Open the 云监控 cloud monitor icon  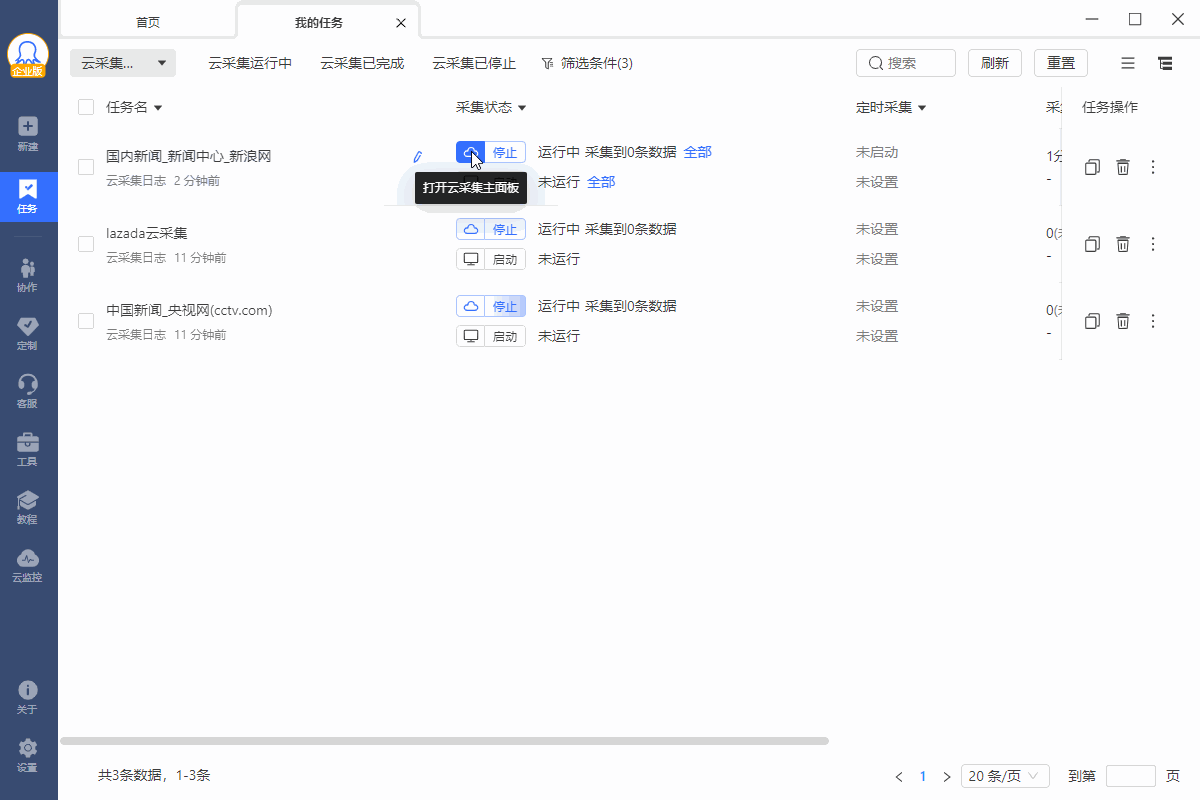28,565
